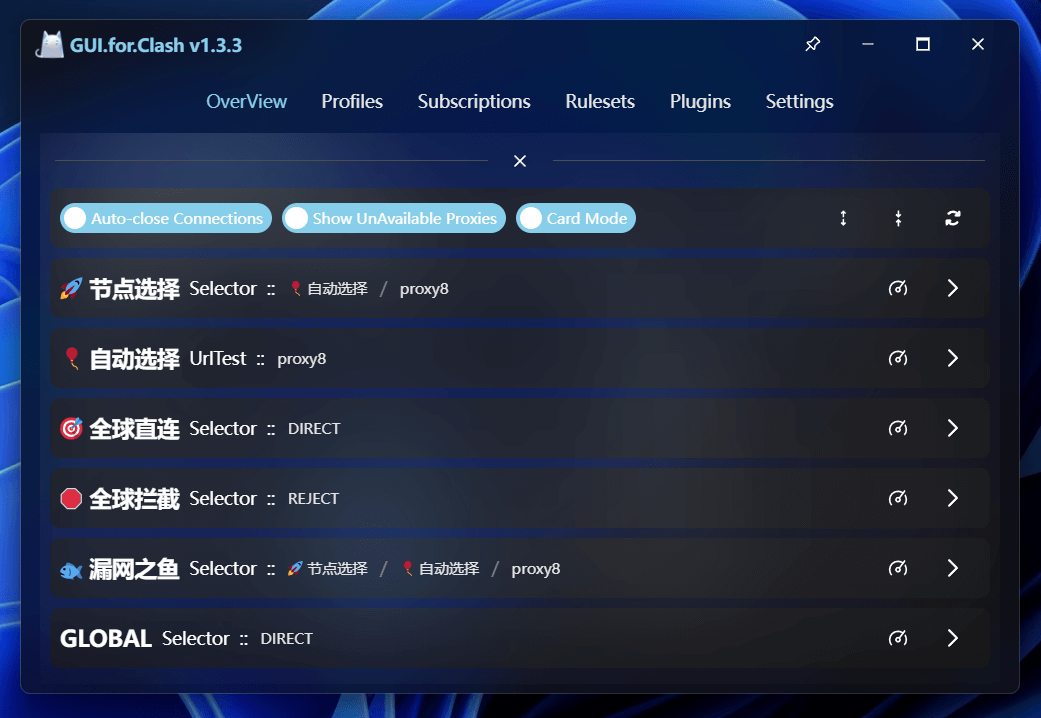
Task: Open the Settings tab
Action: (799, 102)
